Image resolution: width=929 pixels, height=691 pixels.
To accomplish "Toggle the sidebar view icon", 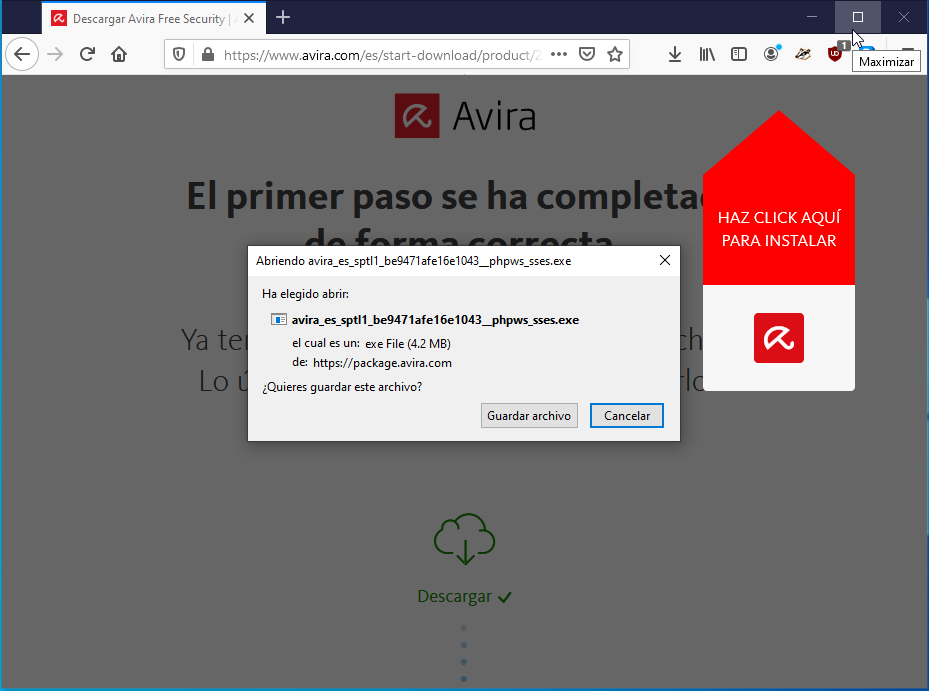I will 739,55.
